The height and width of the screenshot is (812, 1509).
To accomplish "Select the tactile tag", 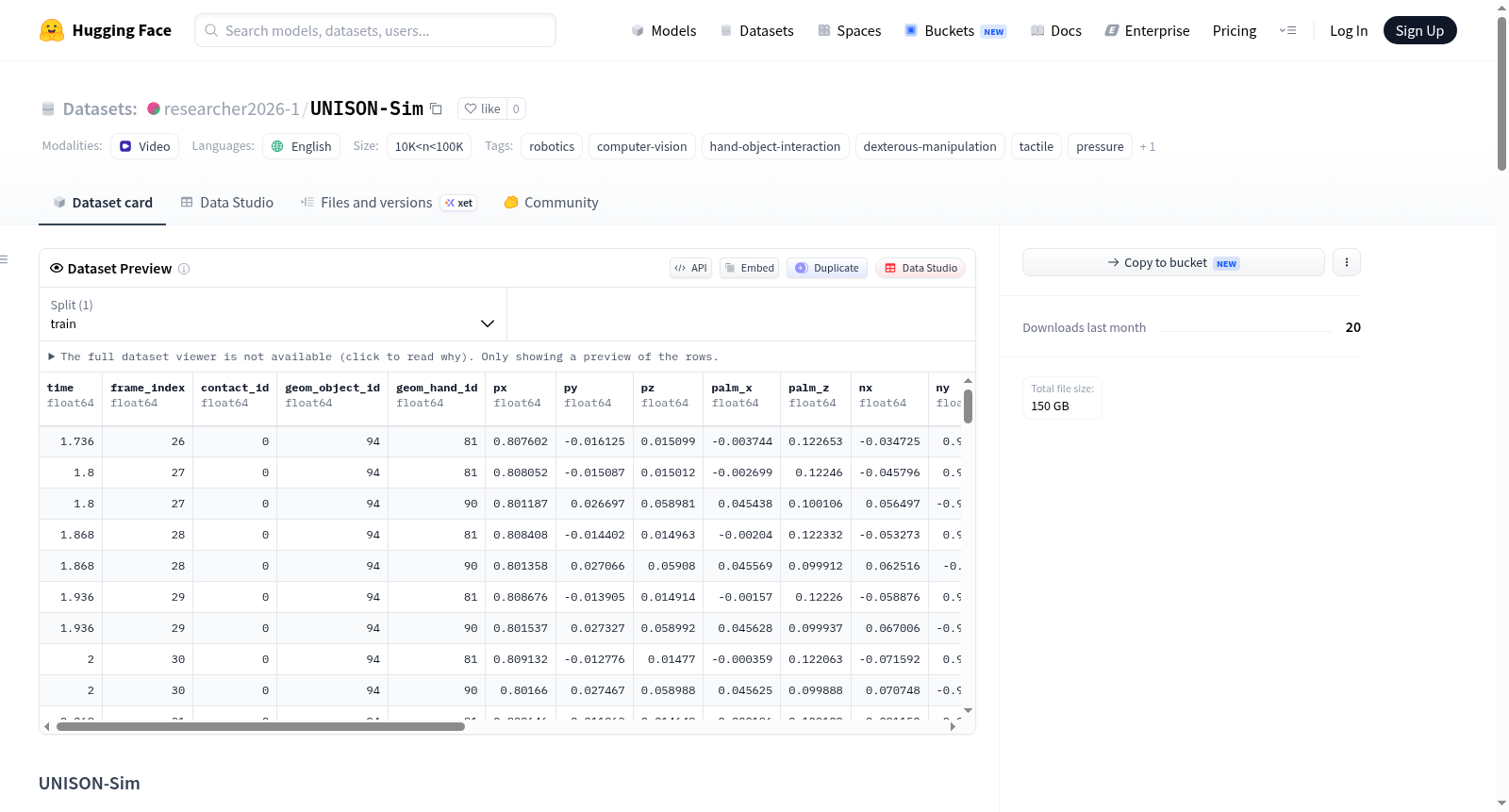I will click(1036, 146).
